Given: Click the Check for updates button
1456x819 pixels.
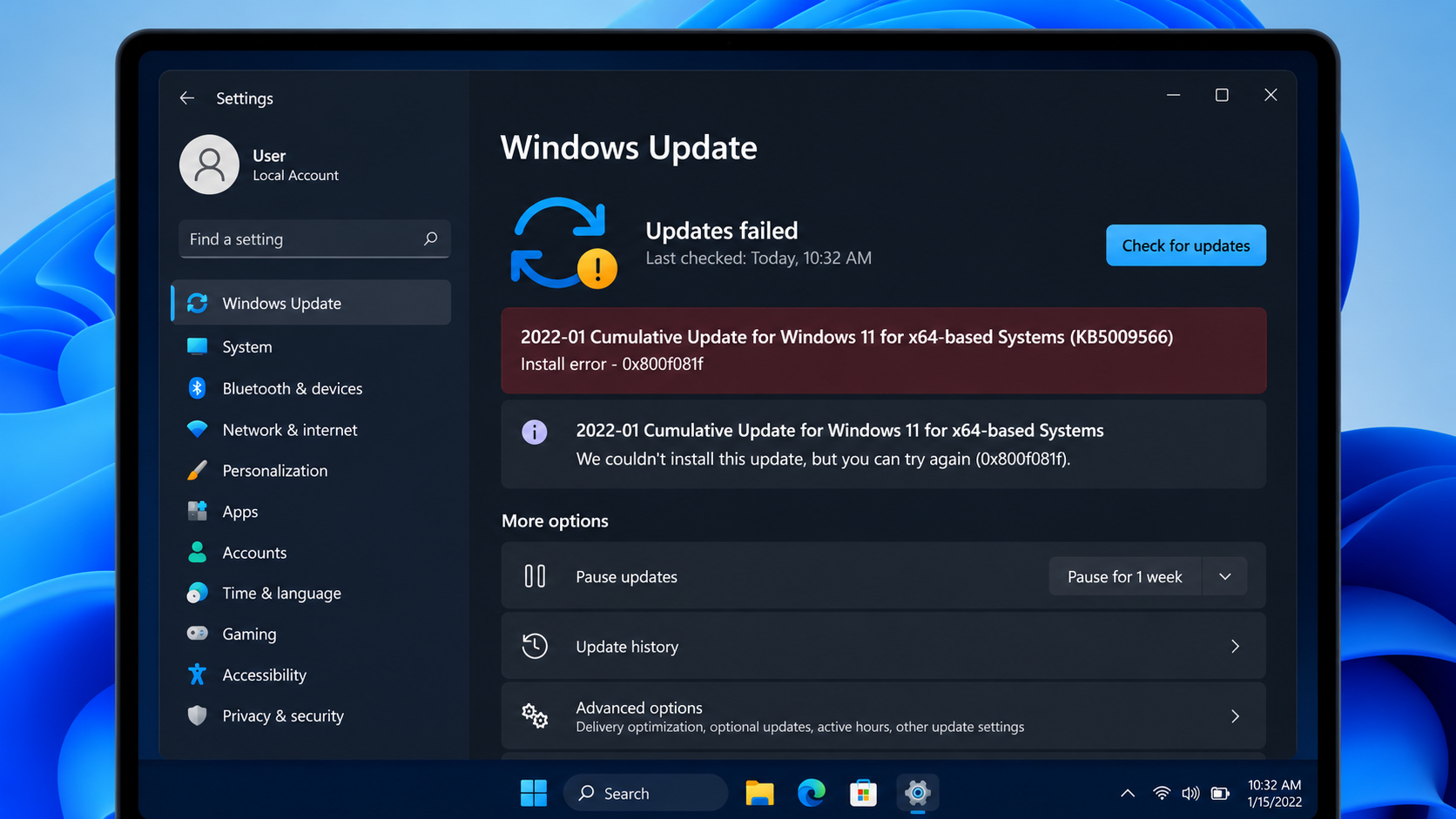Looking at the screenshot, I should coord(1186,245).
